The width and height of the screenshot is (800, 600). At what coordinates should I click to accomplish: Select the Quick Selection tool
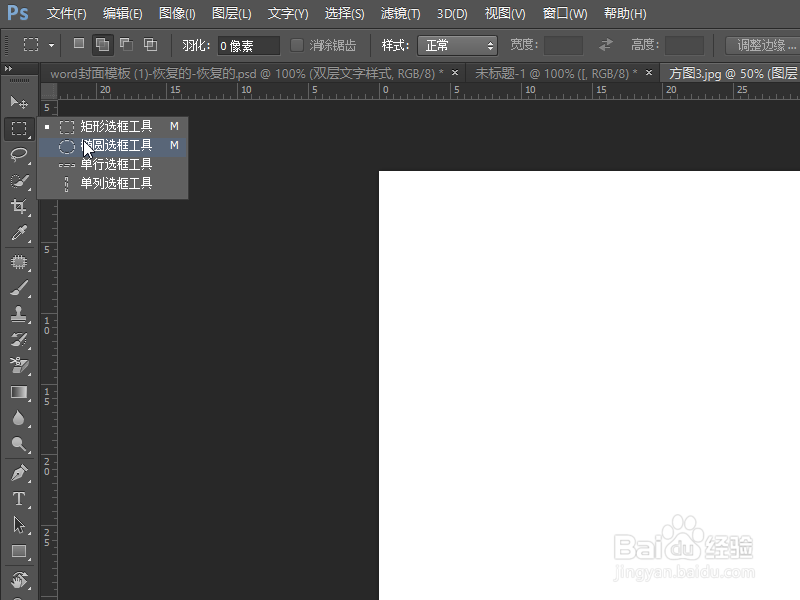click(19, 181)
